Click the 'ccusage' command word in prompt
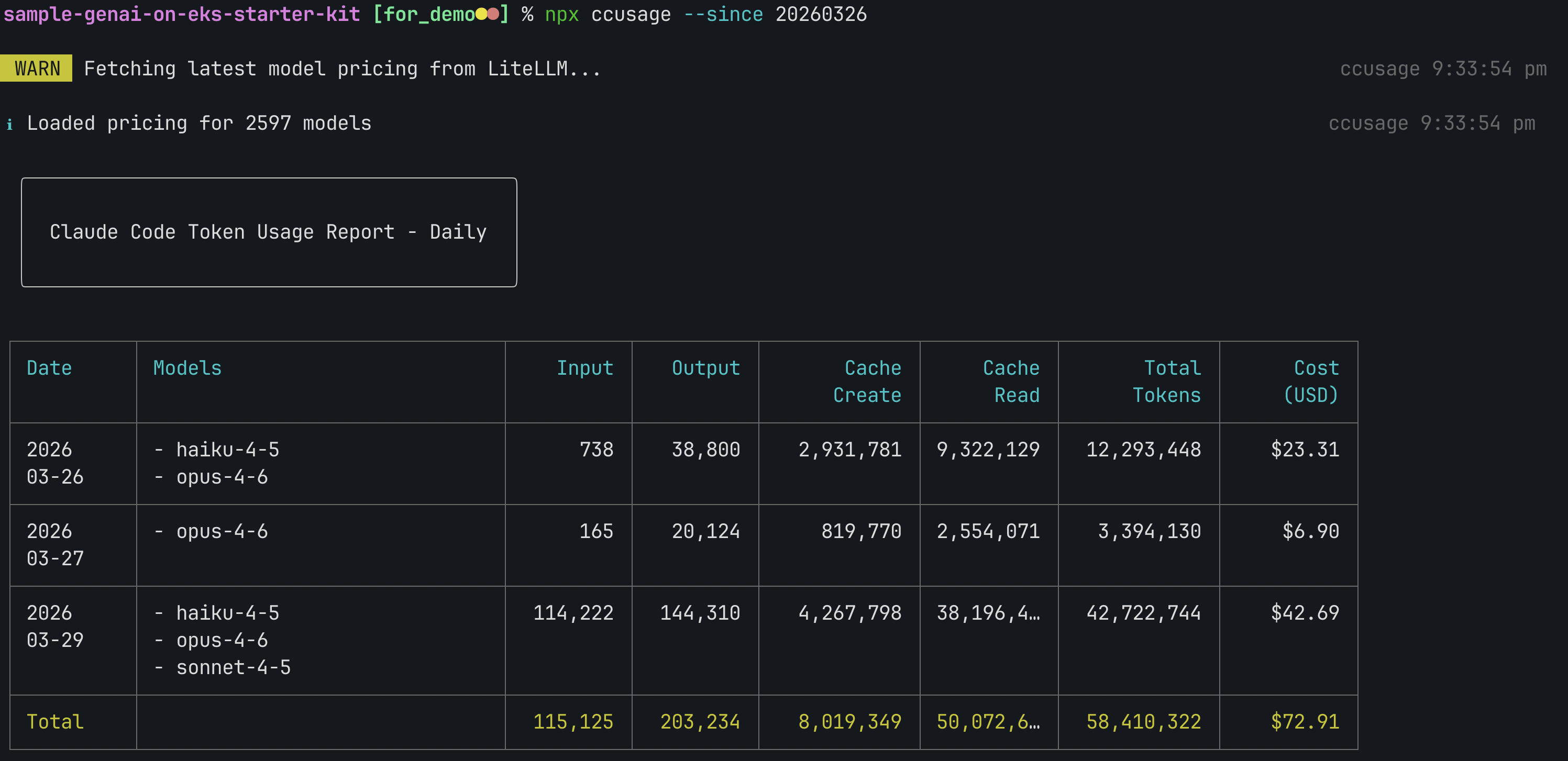The image size is (1568, 761). pos(631,15)
